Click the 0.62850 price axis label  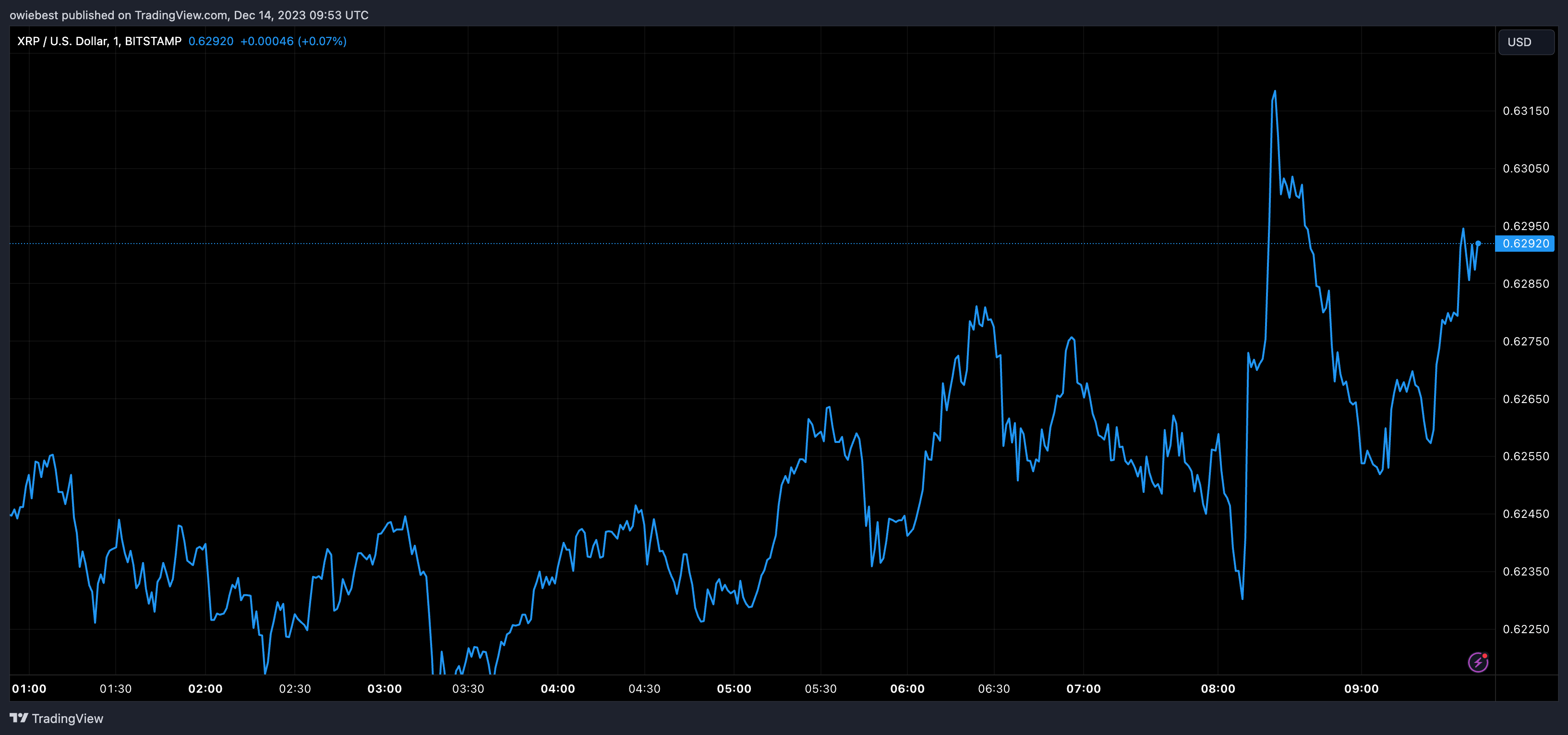pyautogui.click(x=1526, y=284)
